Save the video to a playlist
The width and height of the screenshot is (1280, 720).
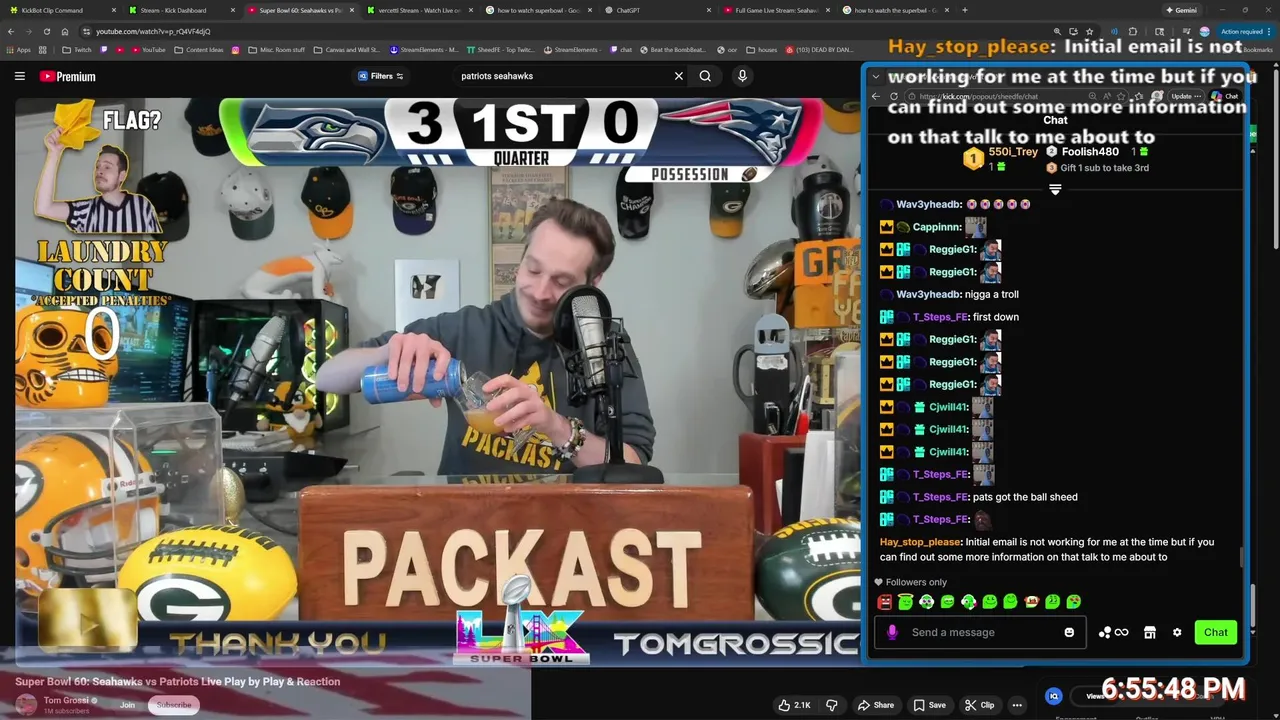928,705
